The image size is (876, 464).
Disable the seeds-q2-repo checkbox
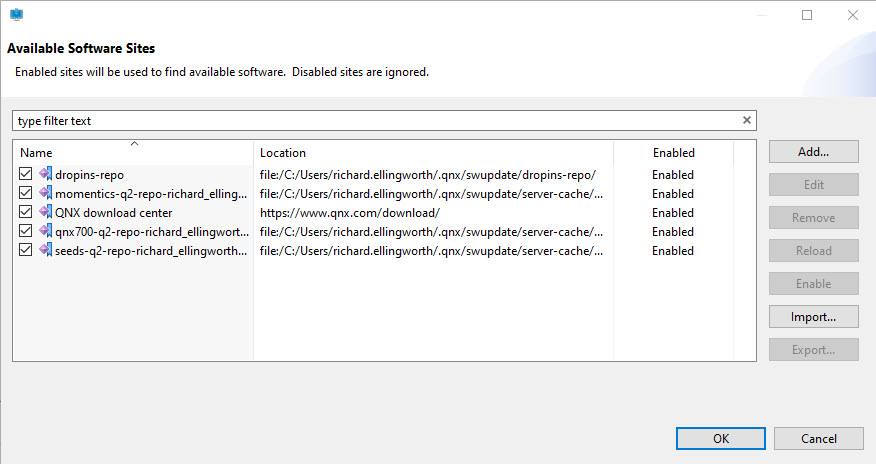[x=25, y=250]
